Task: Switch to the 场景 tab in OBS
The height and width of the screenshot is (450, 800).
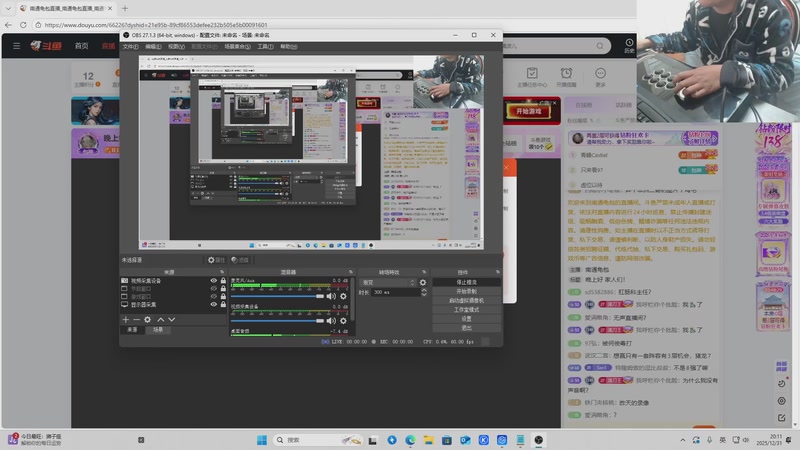Action: pyautogui.click(x=158, y=330)
